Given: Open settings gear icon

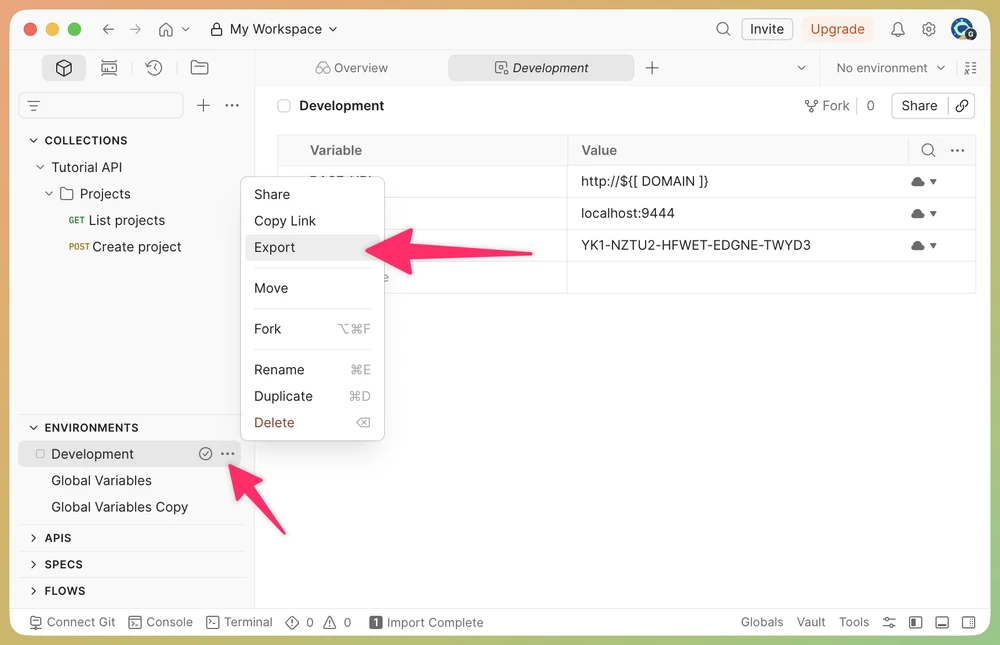Looking at the screenshot, I should coord(929,29).
